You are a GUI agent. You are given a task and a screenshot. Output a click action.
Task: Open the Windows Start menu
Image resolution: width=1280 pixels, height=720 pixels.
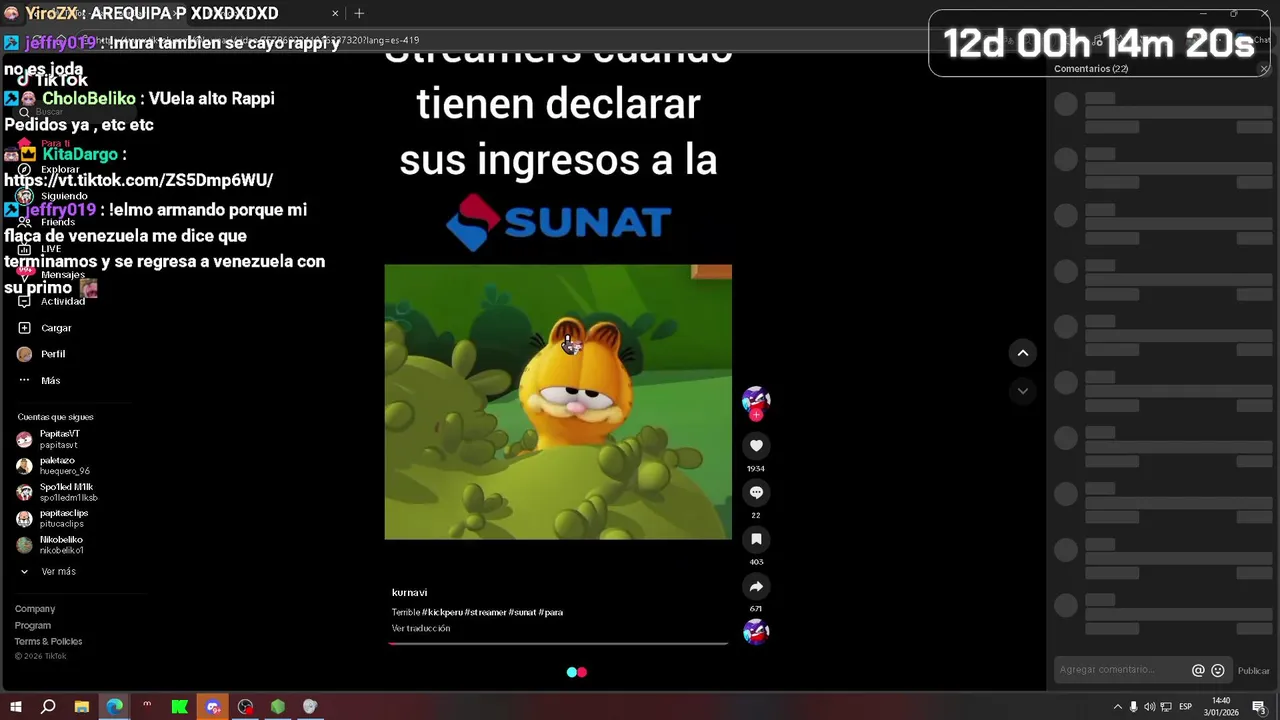16,707
